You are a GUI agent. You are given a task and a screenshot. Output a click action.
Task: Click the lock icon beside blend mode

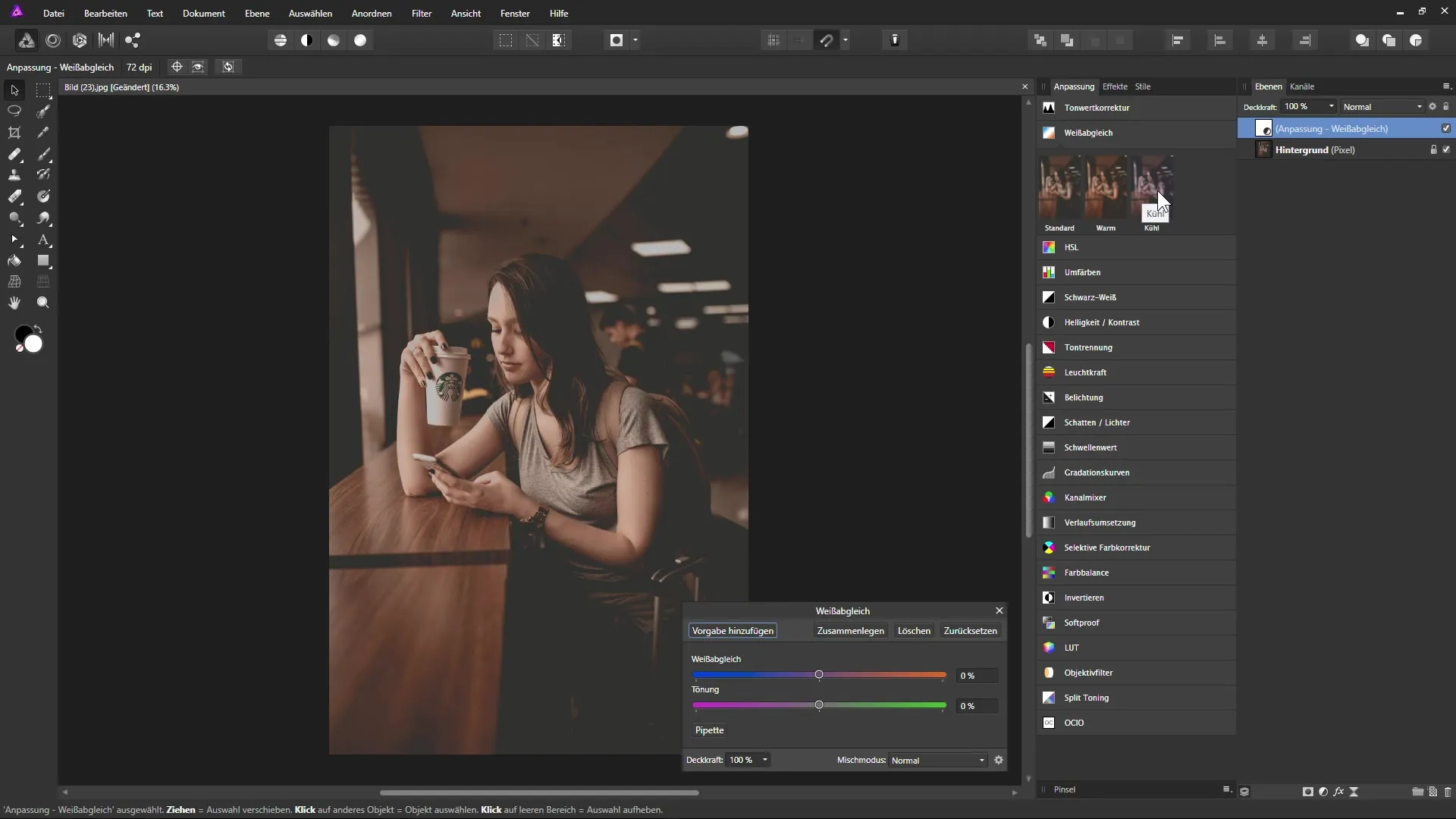point(1446,106)
